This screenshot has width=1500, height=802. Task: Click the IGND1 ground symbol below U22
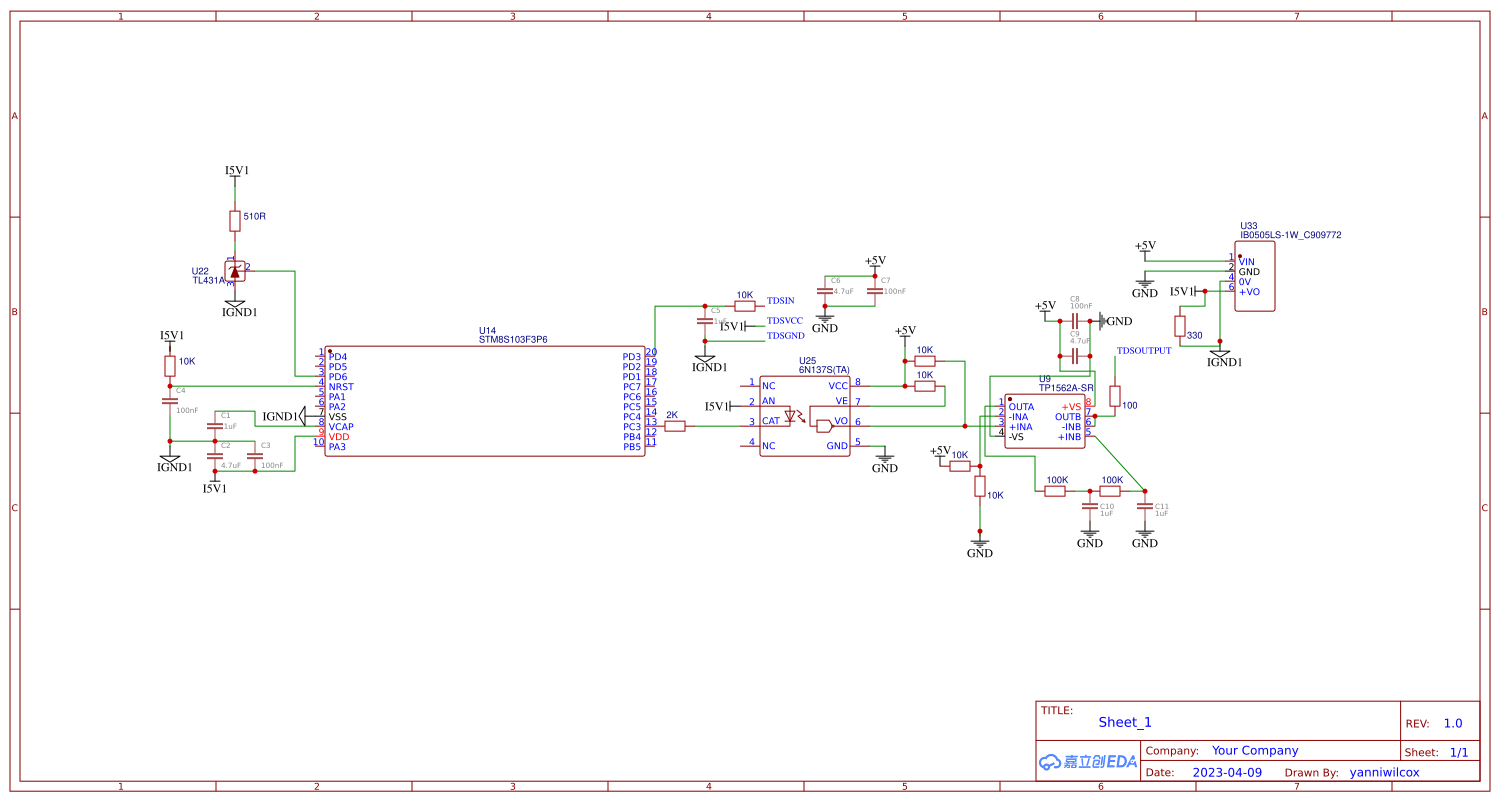234,305
